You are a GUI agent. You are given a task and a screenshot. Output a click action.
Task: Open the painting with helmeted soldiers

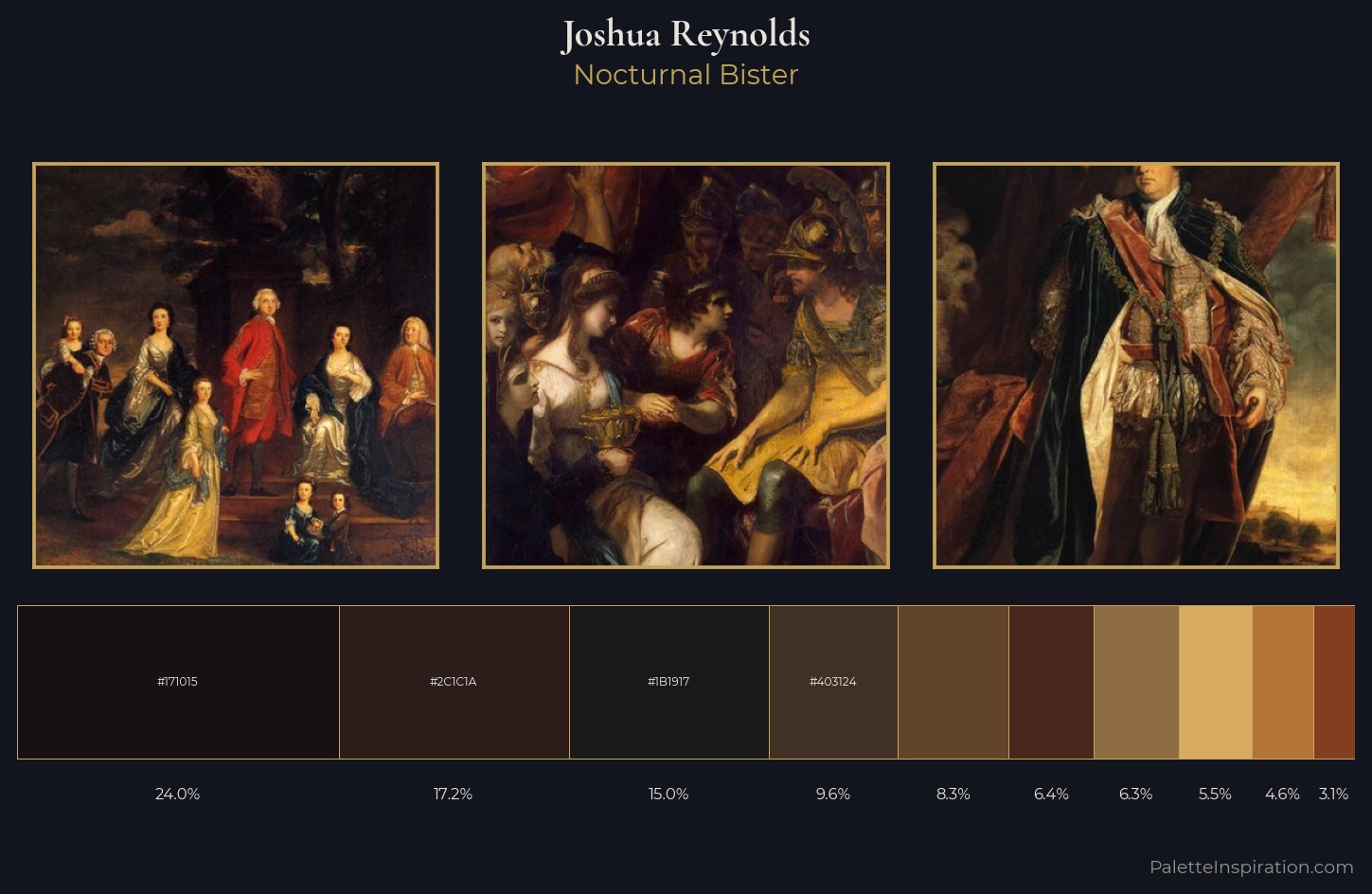[x=686, y=366]
